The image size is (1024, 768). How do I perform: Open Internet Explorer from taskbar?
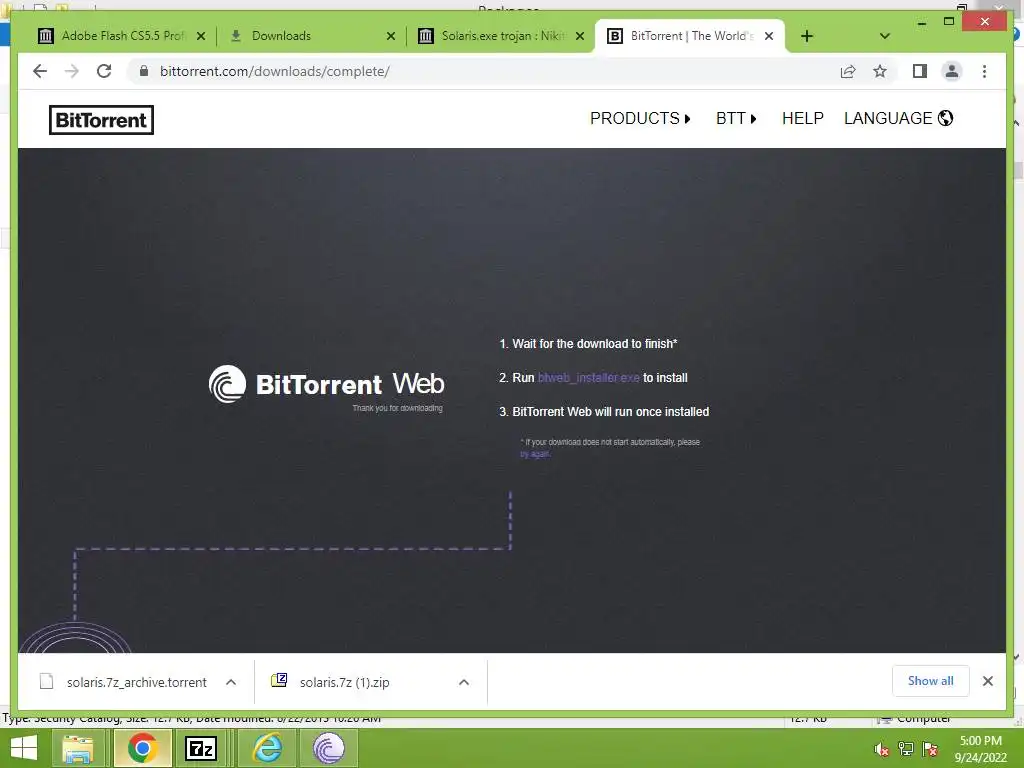coord(267,748)
